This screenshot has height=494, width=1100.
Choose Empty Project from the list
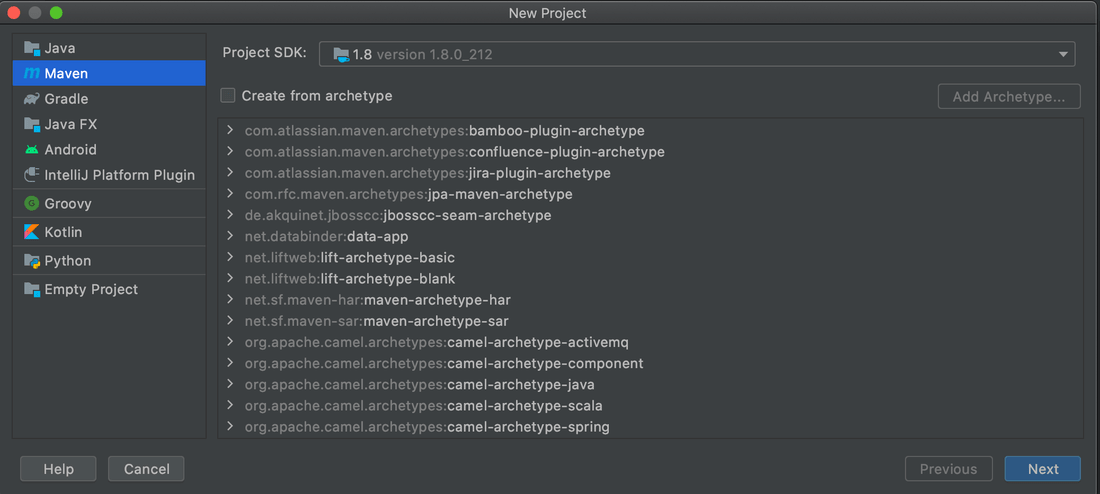point(91,290)
